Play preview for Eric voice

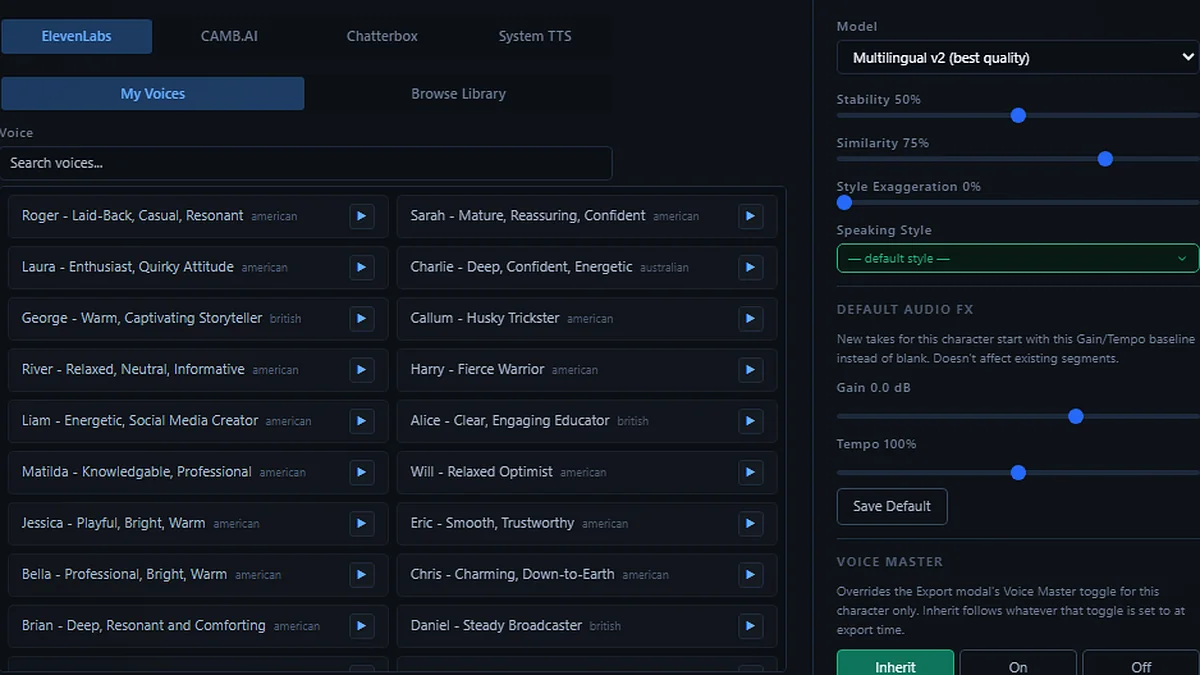point(750,523)
